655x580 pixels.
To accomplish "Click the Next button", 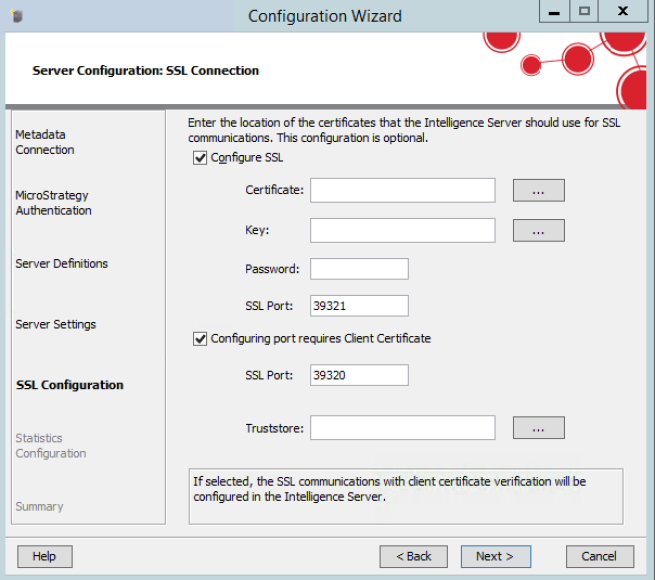I will [495, 556].
